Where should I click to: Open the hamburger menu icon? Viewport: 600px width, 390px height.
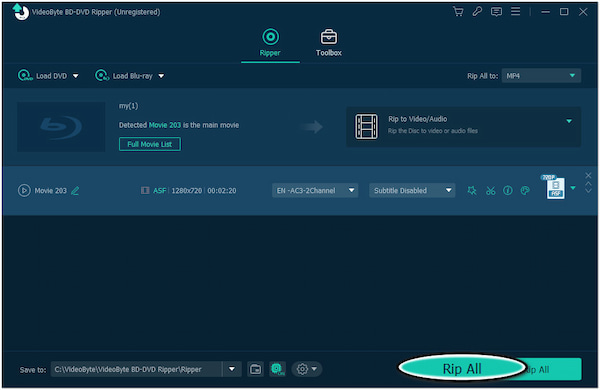click(515, 12)
